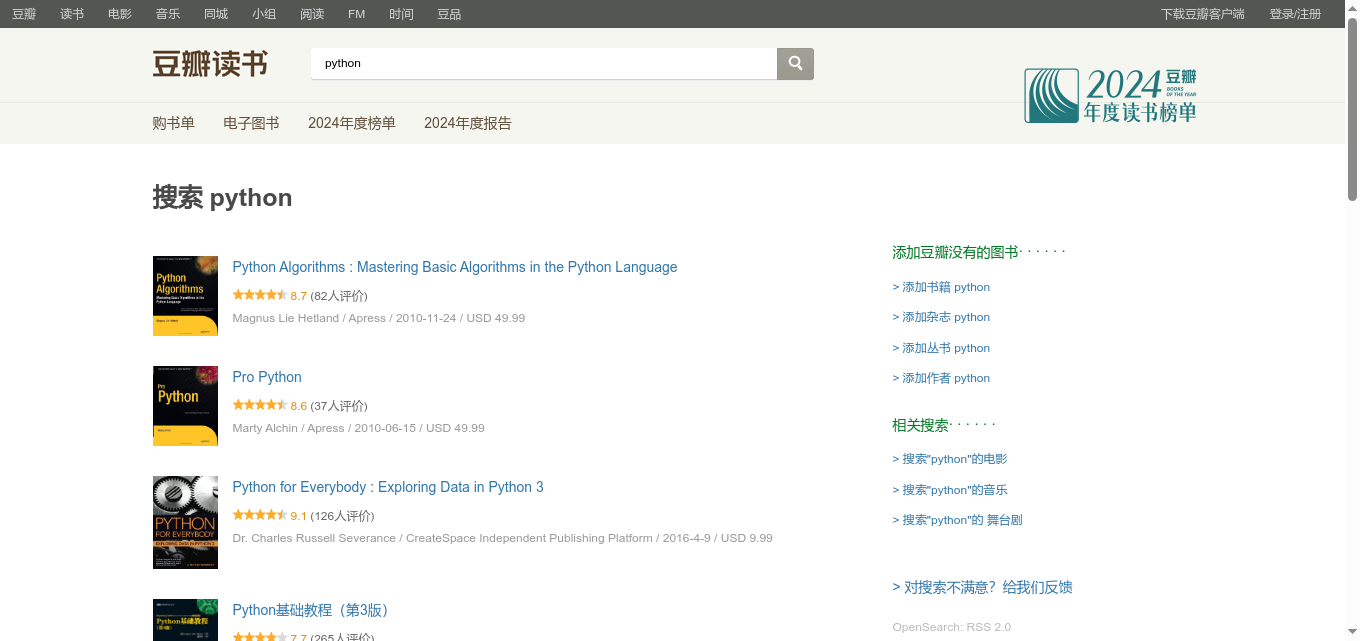1360x641 pixels.
Task: Click 对搜索不满意？给我们反馈 link
Action: tap(982, 587)
